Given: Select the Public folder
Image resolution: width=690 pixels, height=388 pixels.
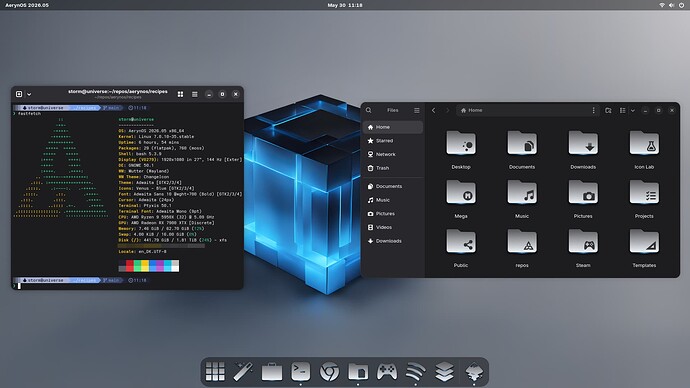Looking at the screenshot, I should [x=461, y=242].
